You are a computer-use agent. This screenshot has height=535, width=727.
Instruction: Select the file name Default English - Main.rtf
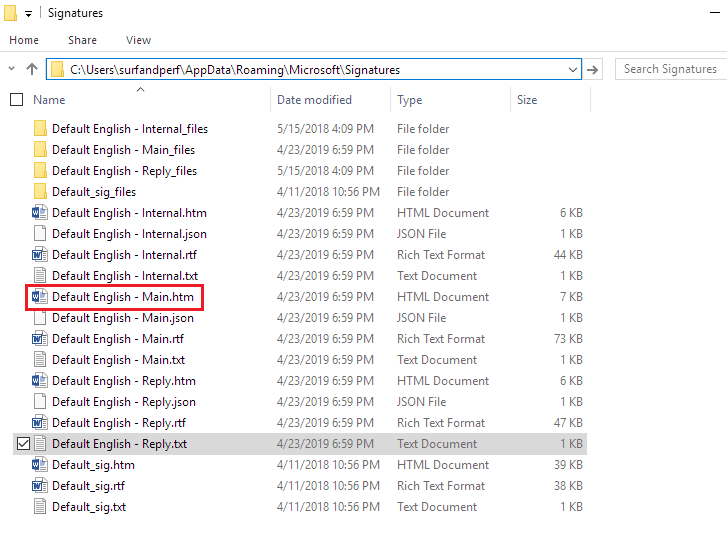(118, 339)
